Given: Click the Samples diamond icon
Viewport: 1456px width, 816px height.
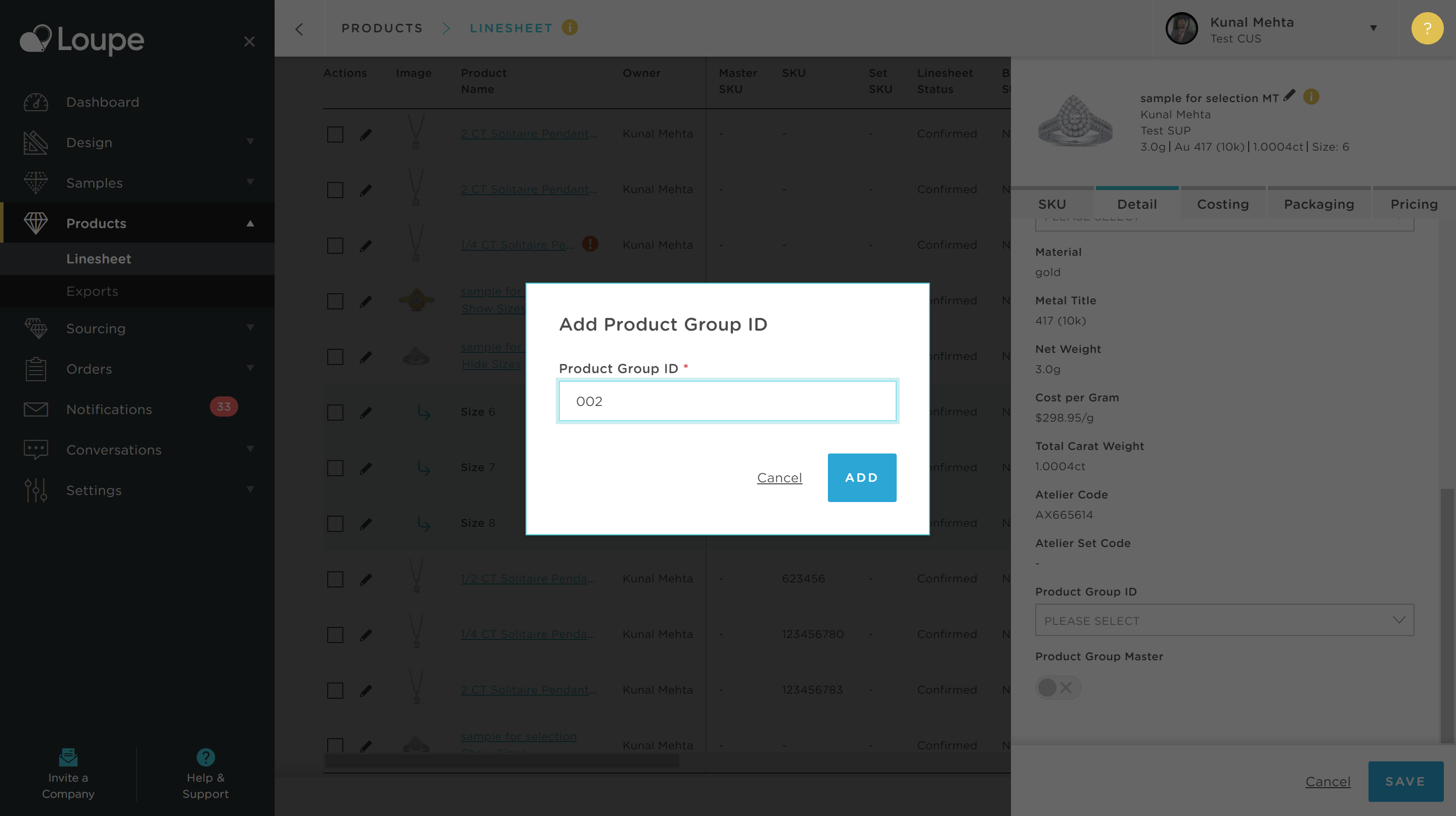Looking at the screenshot, I should pos(35,183).
